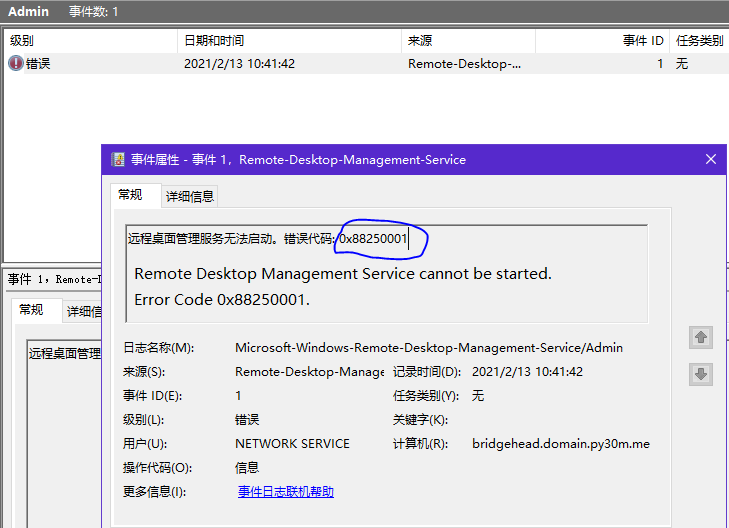This screenshot has width=729, height=528.
Task: Click the red error icon in event row
Action: tap(16, 63)
